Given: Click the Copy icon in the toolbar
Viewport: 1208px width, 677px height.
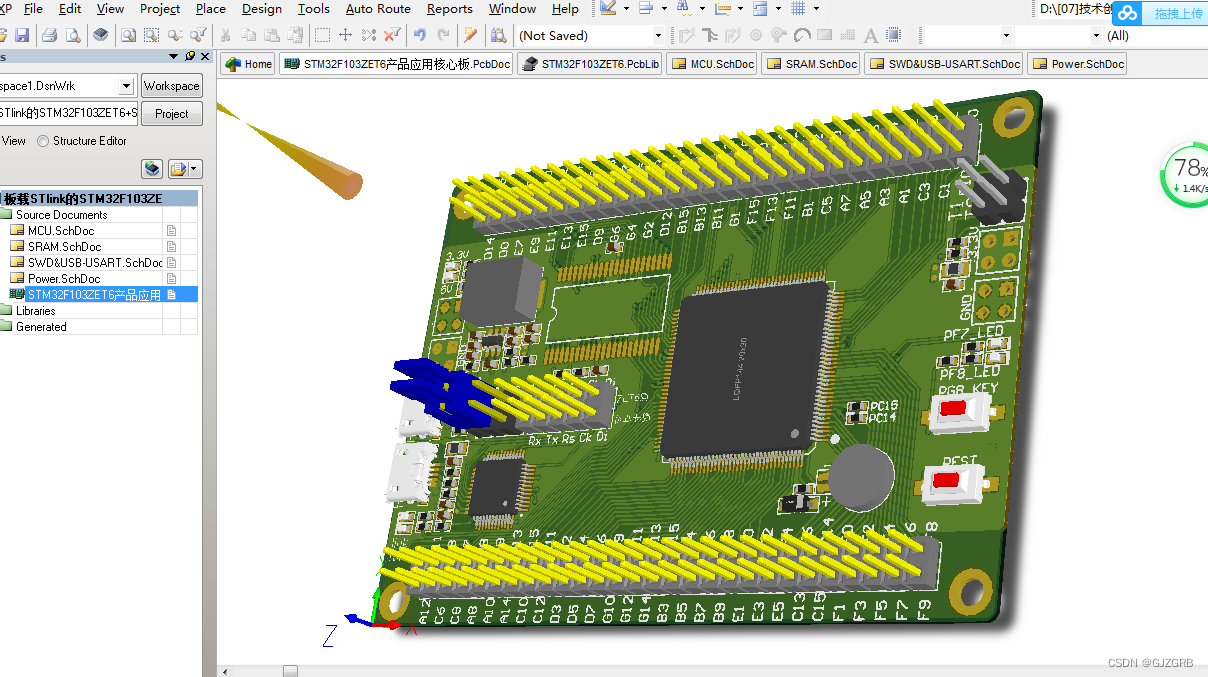Looking at the screenshot, I should pyautogui.click(x=249, y=34).
